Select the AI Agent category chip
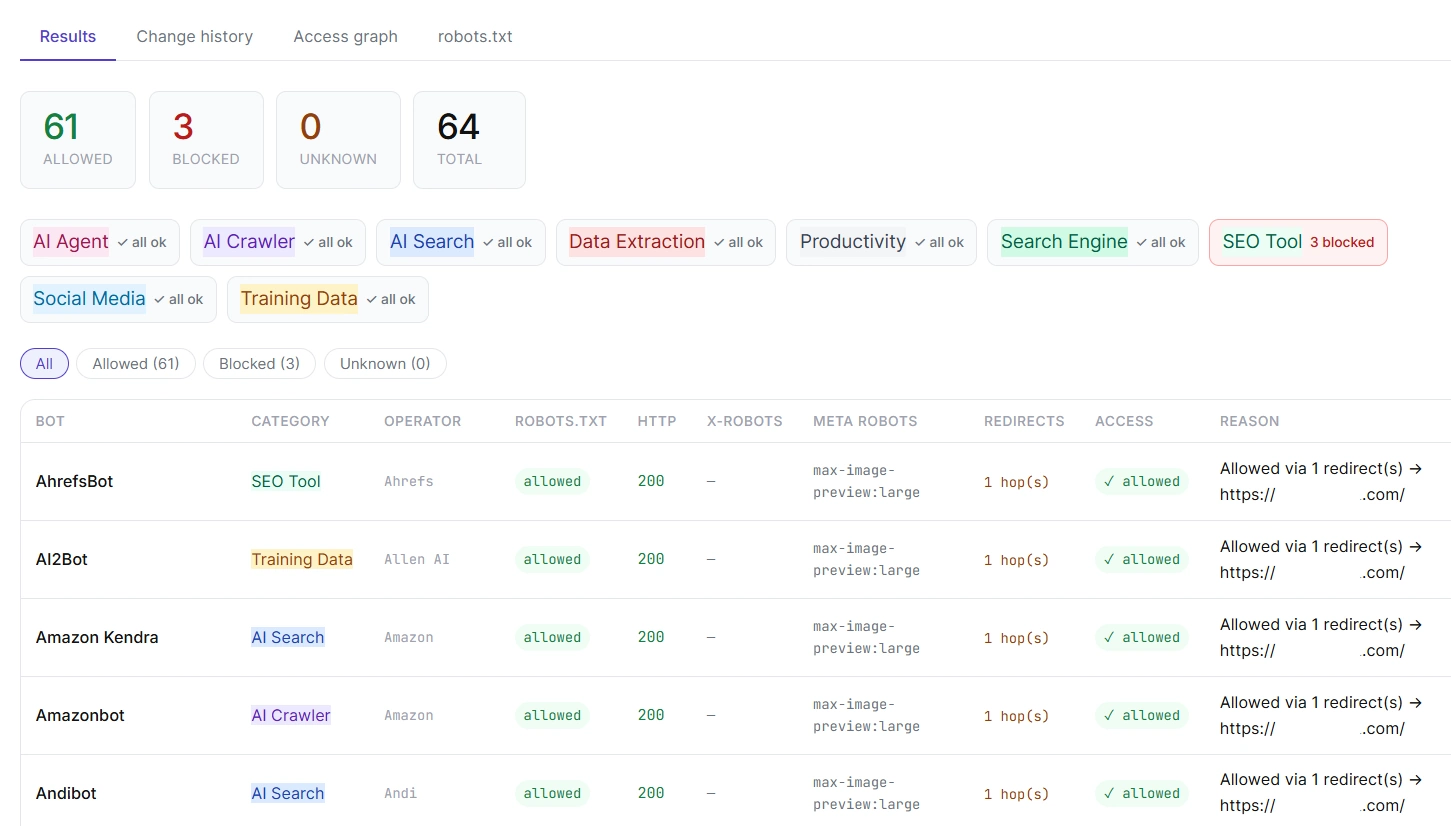1451x826 pixels. [100, 242]
